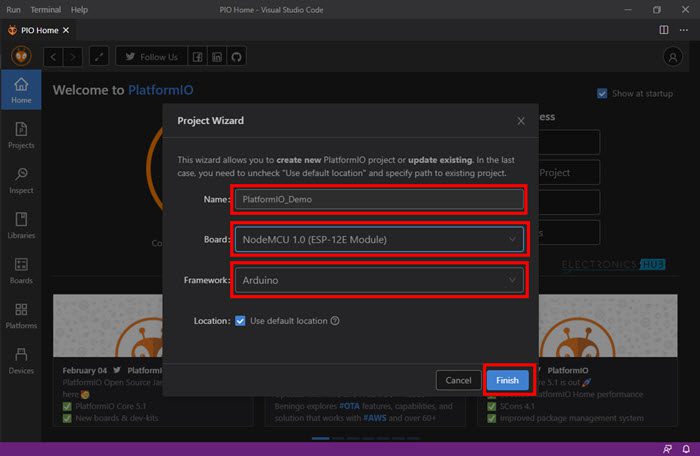Click Finish to create the project
This screenshot has height=456, width=700.
[x=507, y=380]
